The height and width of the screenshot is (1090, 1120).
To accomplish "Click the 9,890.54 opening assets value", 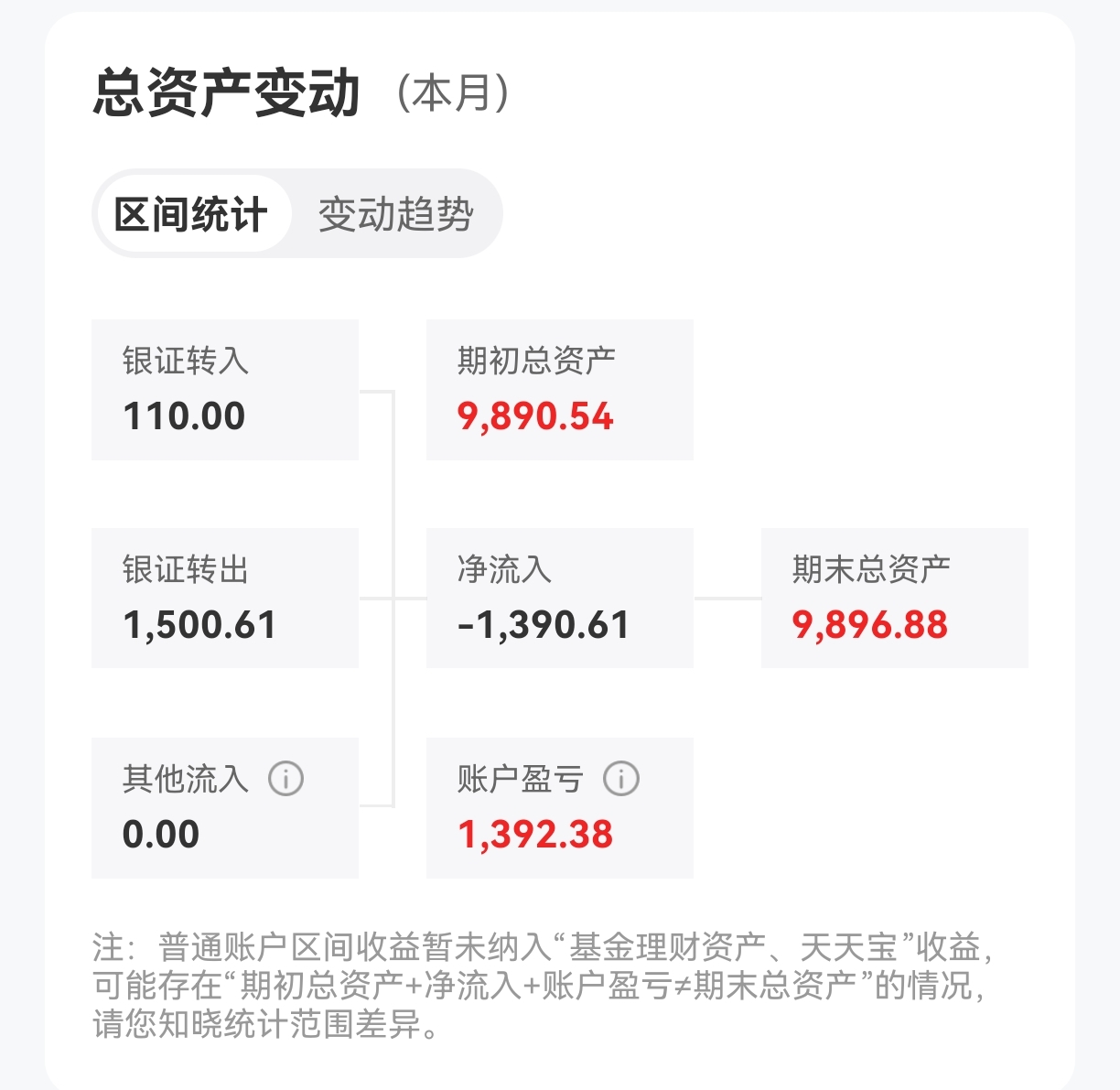I will coord(535,416).
